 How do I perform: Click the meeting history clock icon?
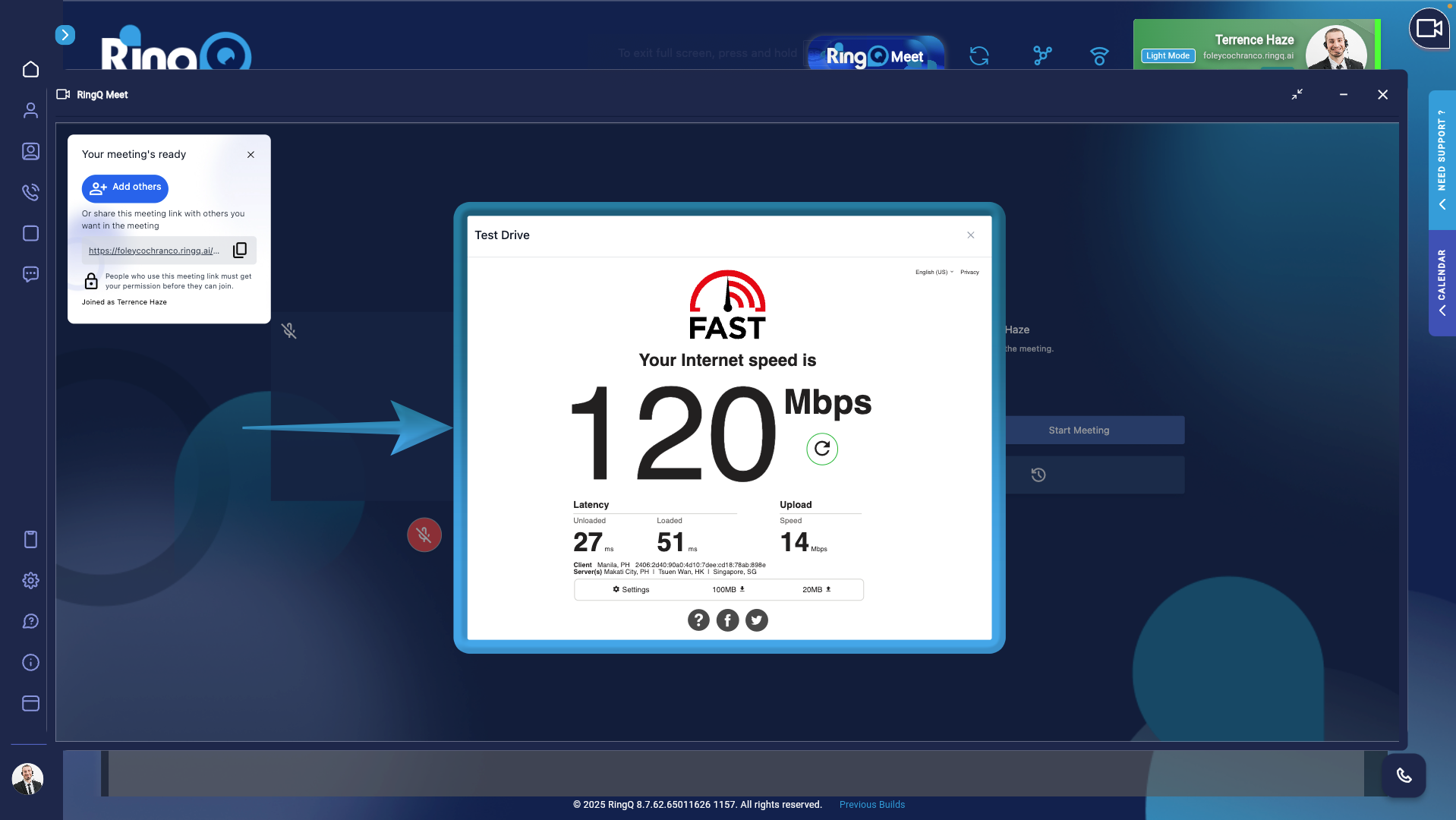coord(1038,475)
